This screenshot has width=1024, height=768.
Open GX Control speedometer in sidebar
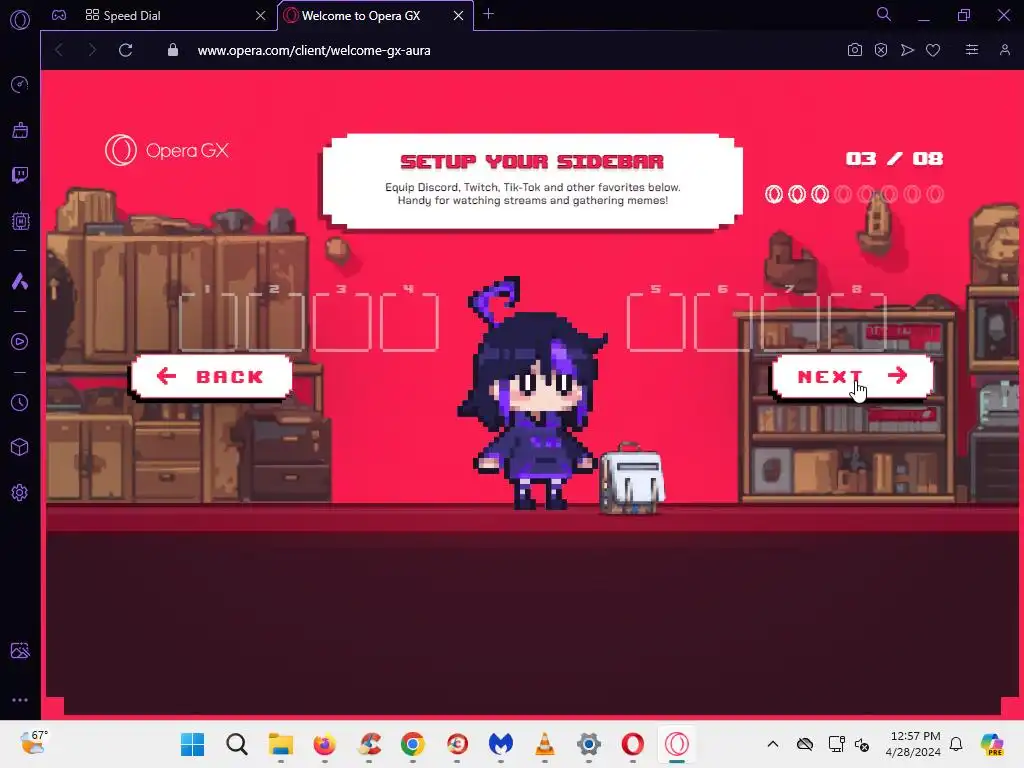click(20, 84)
